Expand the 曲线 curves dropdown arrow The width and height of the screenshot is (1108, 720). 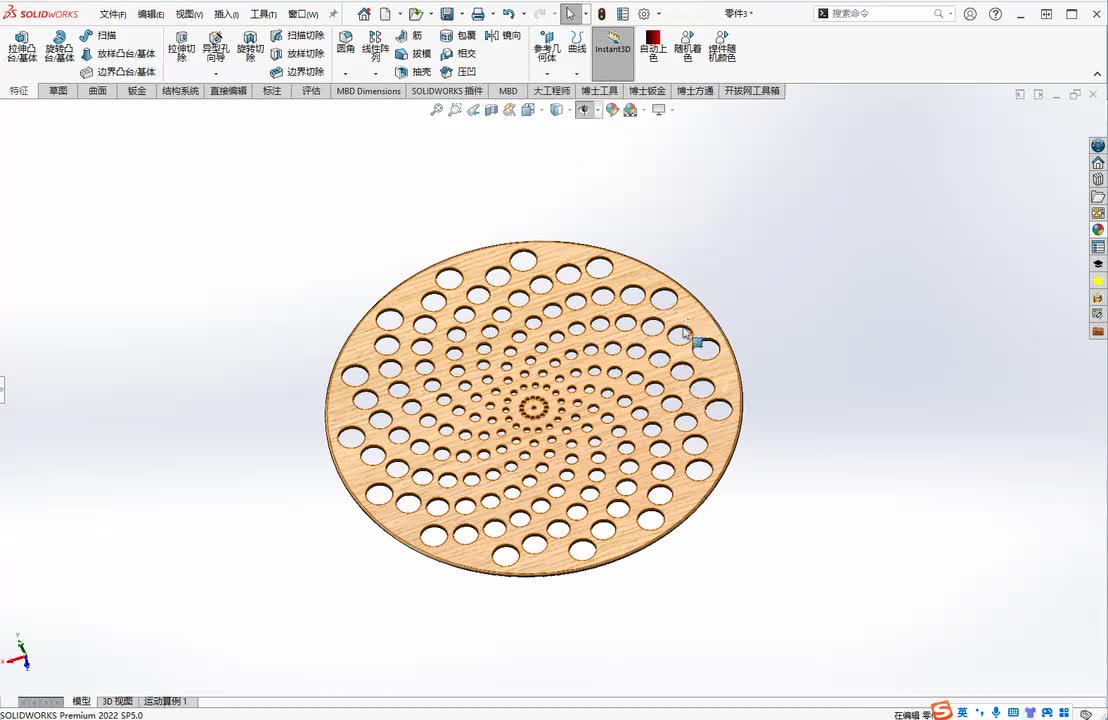[577, 73]
